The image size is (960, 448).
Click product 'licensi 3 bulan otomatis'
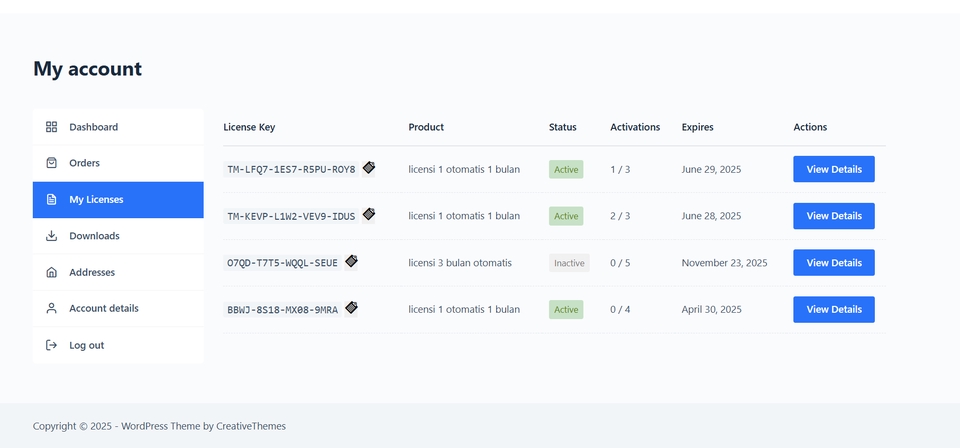(x=460, y=263)
